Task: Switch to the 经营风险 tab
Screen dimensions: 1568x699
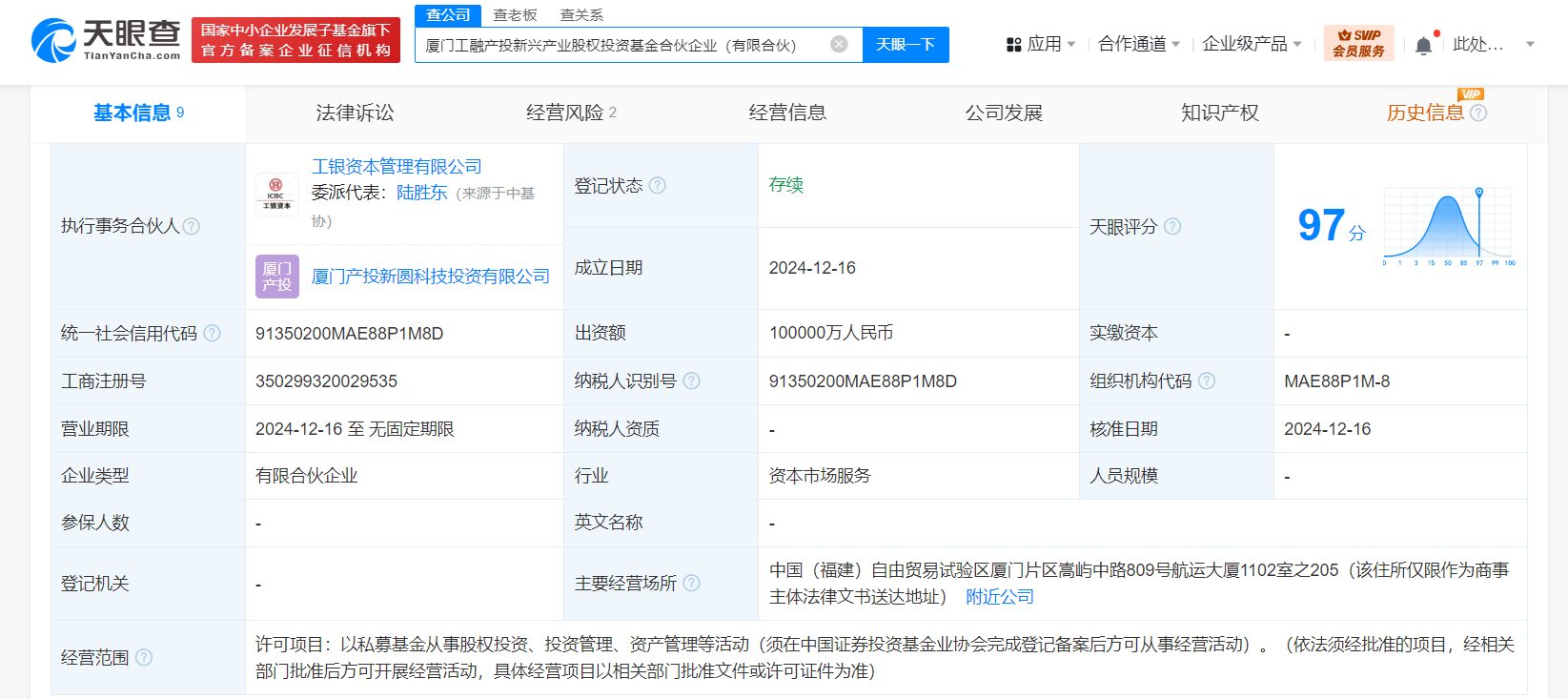Action: point(571,113)
